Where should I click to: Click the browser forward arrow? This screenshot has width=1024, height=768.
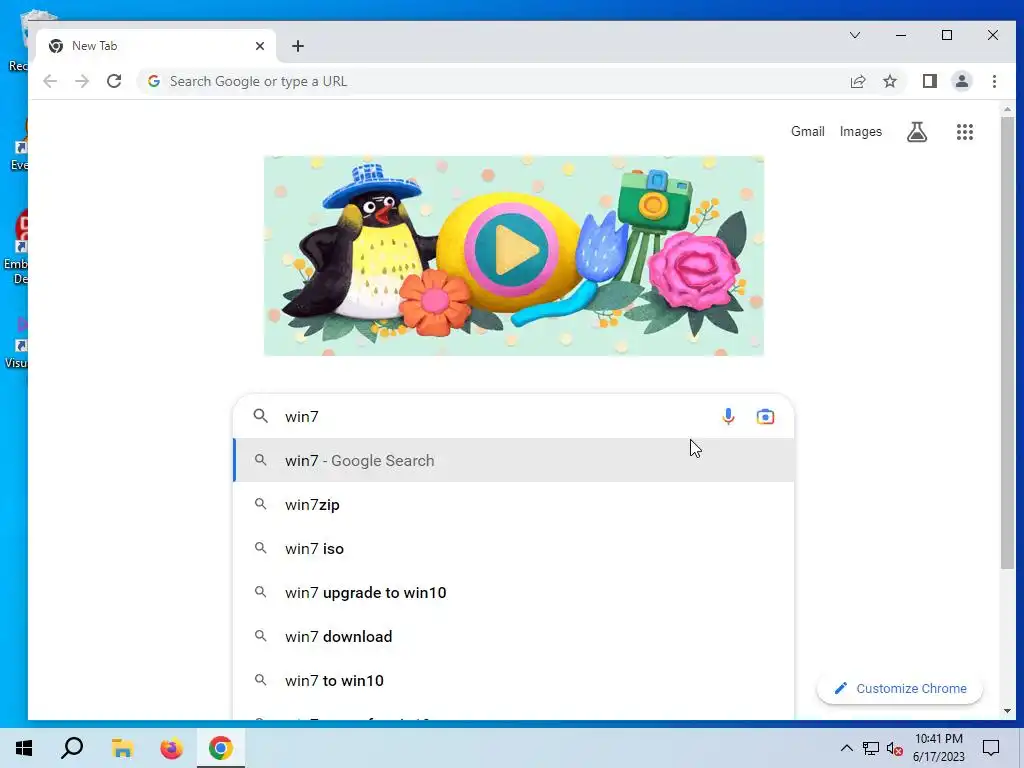point(82,81)
